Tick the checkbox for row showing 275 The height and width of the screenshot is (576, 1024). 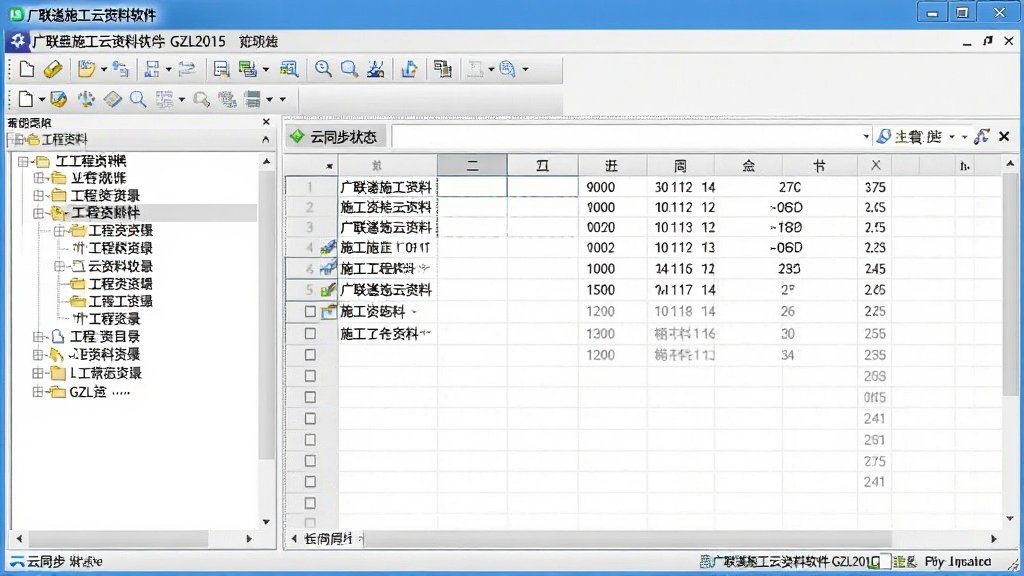(310, 461)
